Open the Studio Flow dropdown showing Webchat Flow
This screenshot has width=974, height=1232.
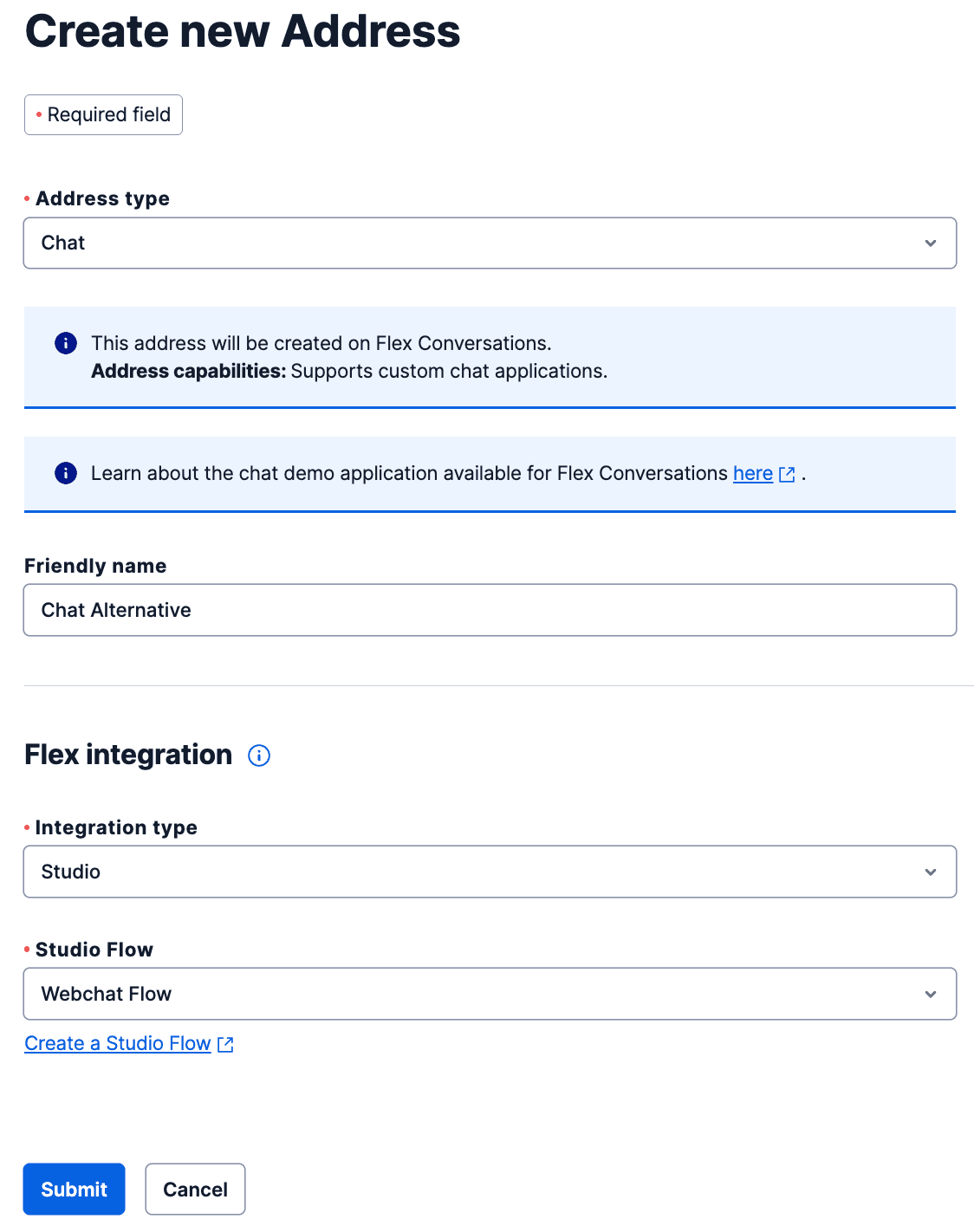(490, 994)
